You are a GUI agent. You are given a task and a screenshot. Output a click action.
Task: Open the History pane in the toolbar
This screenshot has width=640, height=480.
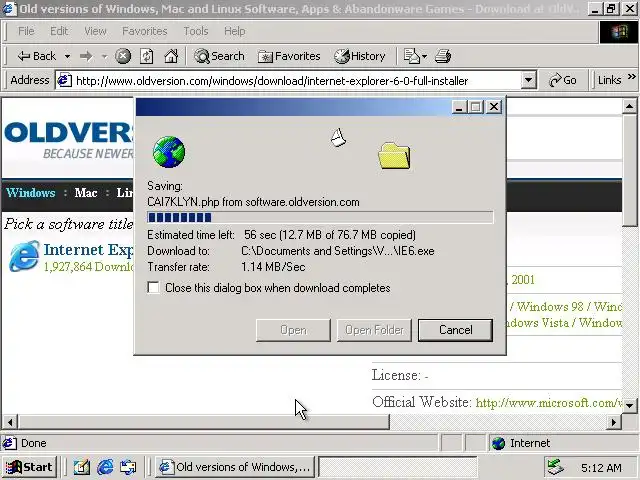tap(360, 56)
